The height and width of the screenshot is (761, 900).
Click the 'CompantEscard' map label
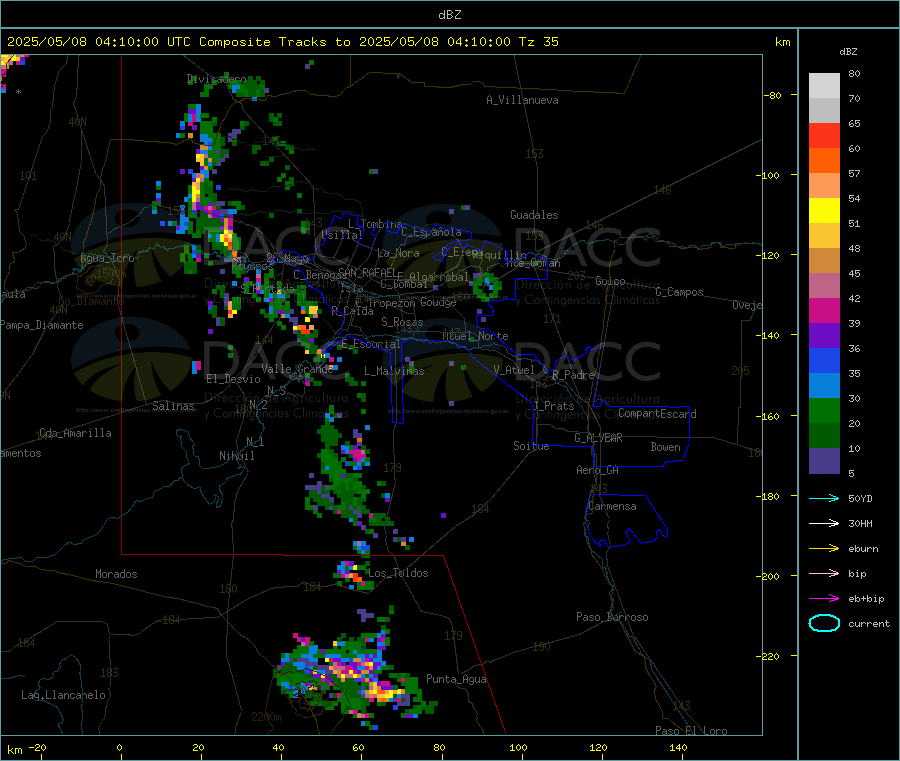(658, 414)
